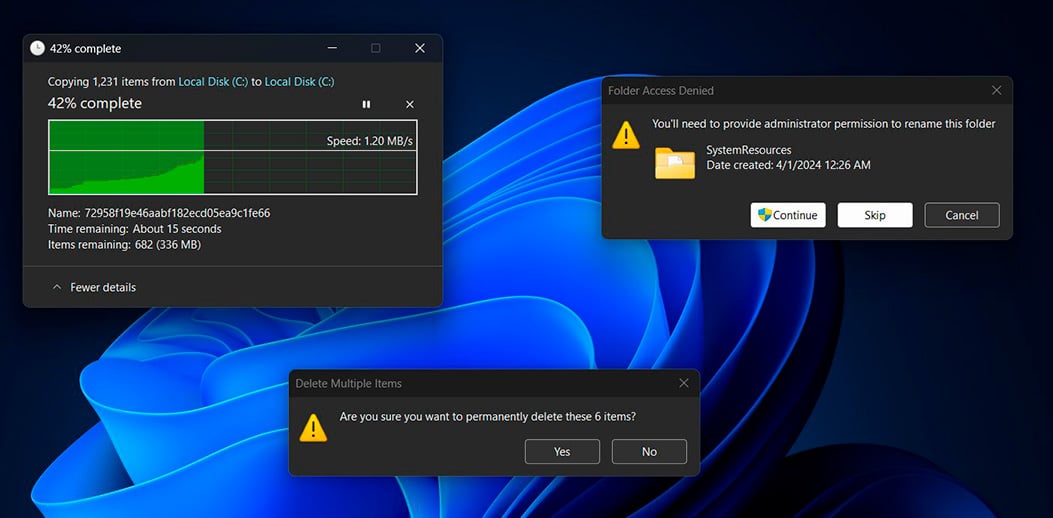Click the warning icon in Delete Multiple Items
1053x518 pixels.
(x=313, y=427)
